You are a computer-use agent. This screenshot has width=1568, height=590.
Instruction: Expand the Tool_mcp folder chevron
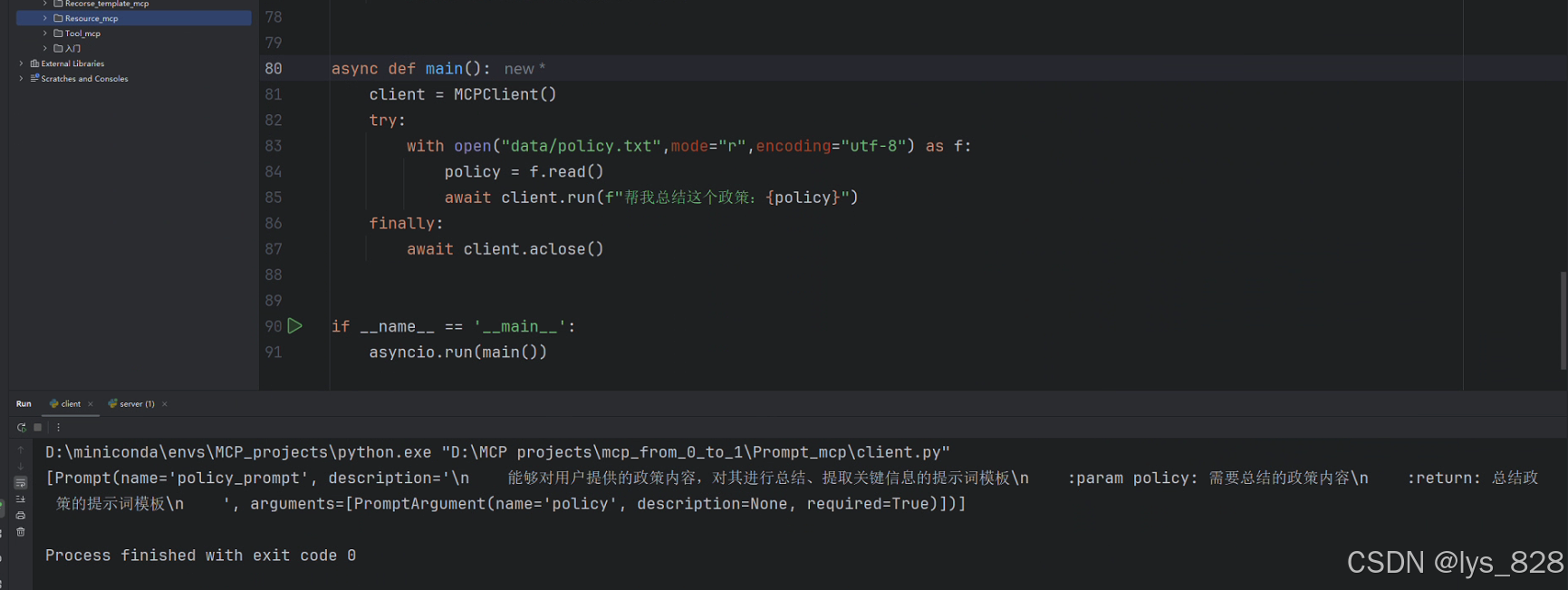[45, 34]
